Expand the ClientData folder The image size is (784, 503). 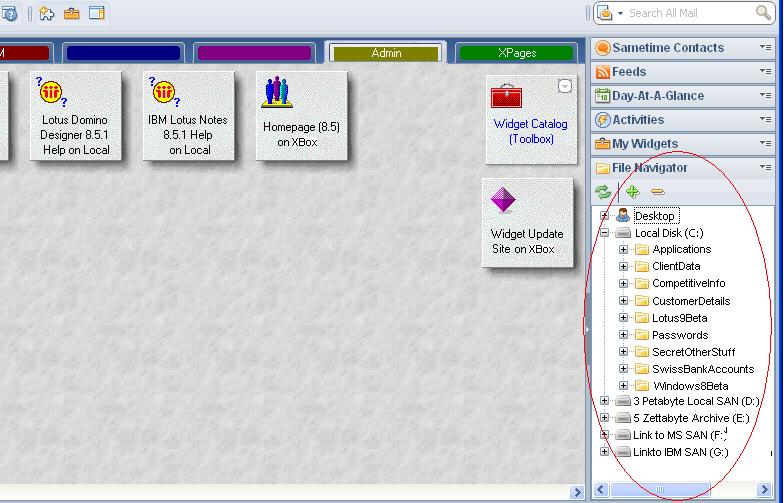coord(623,266)
